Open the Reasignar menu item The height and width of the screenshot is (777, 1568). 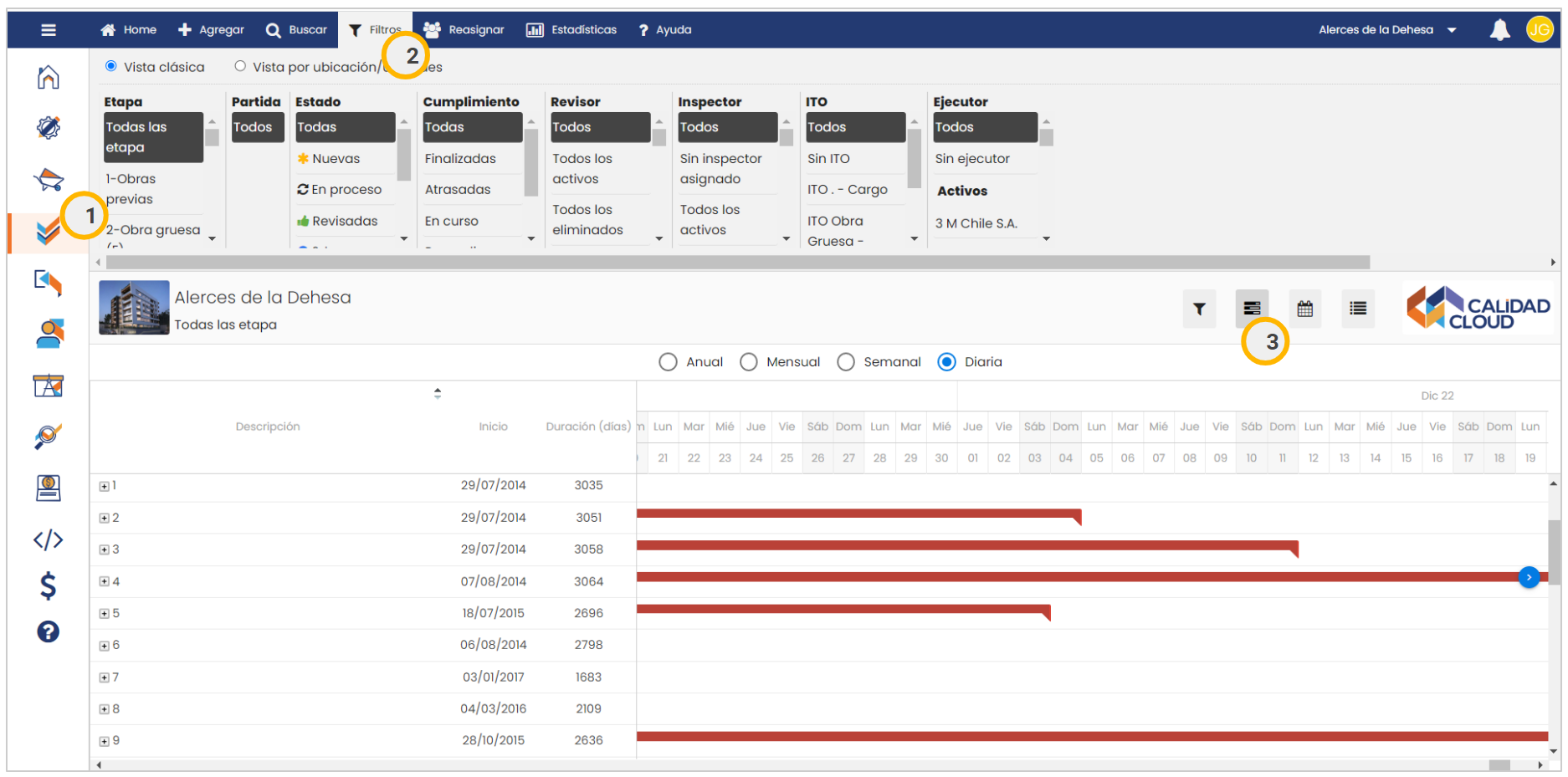[464, 30]
